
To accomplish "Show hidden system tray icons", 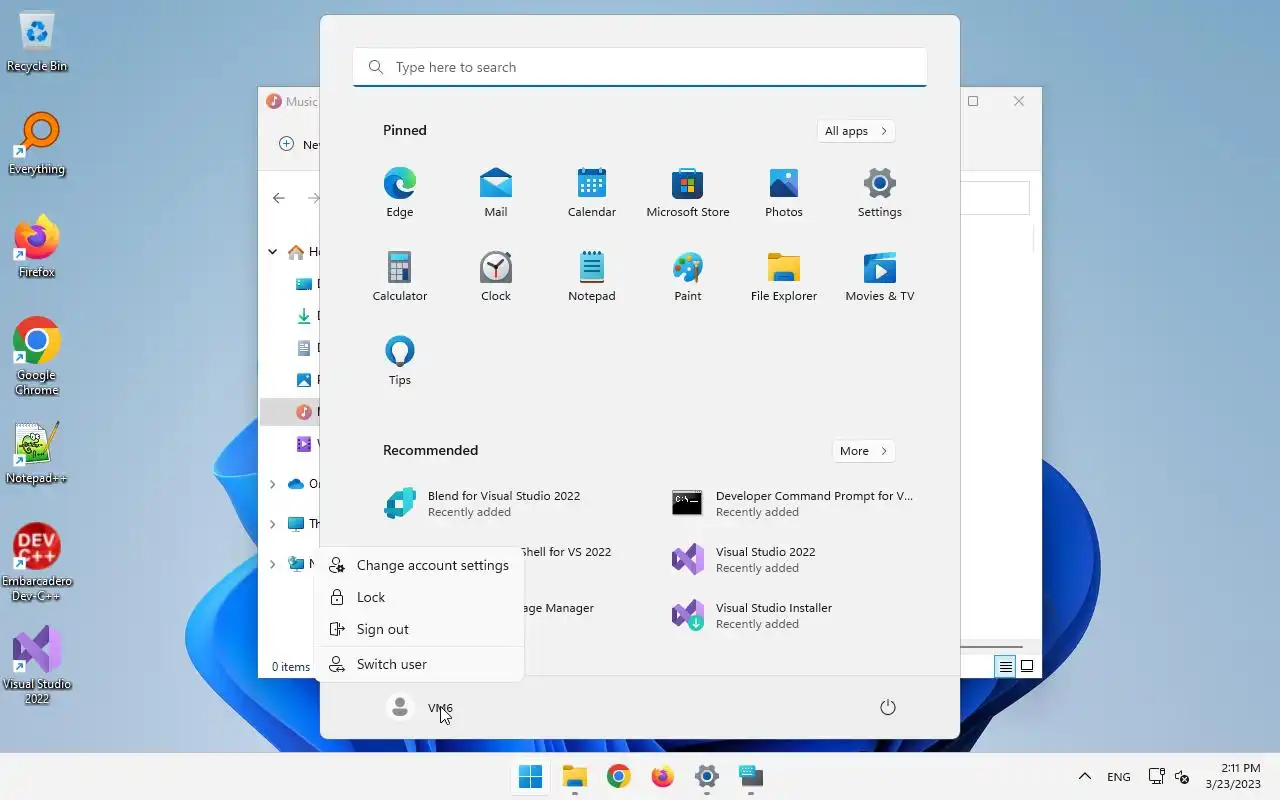I will click(x=1084, y=776).
